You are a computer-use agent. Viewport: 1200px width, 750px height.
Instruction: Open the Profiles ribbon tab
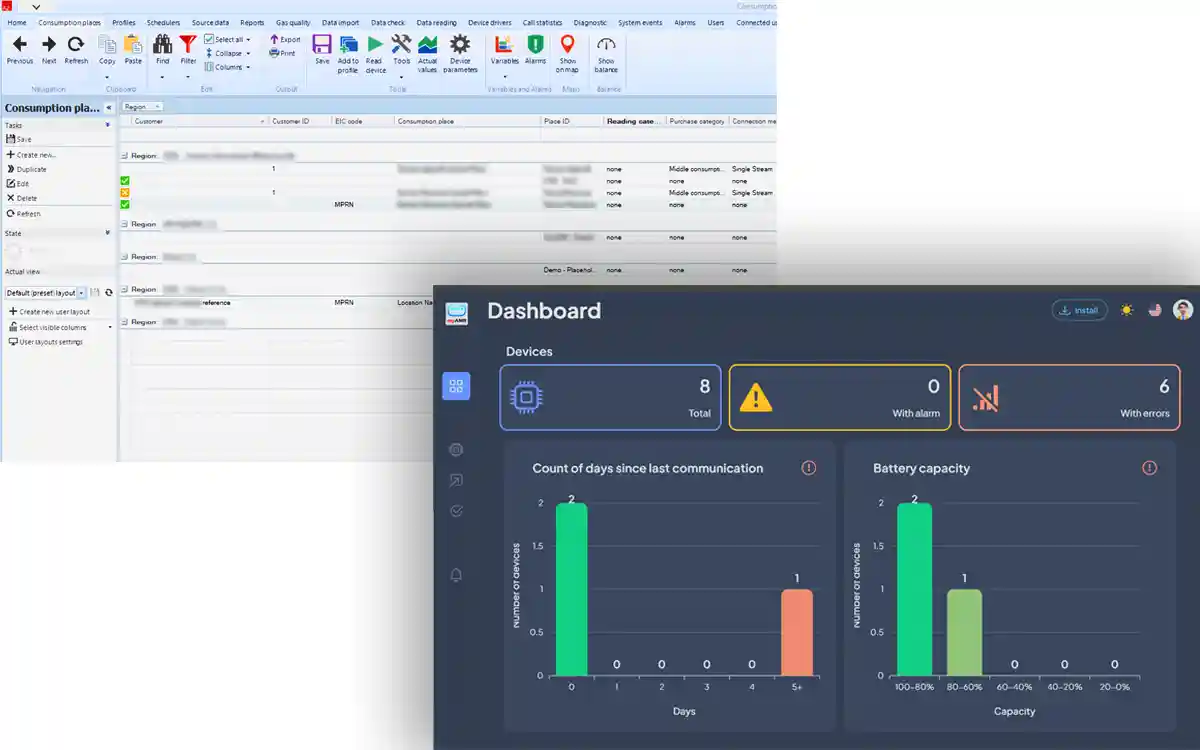pos(124,22)
